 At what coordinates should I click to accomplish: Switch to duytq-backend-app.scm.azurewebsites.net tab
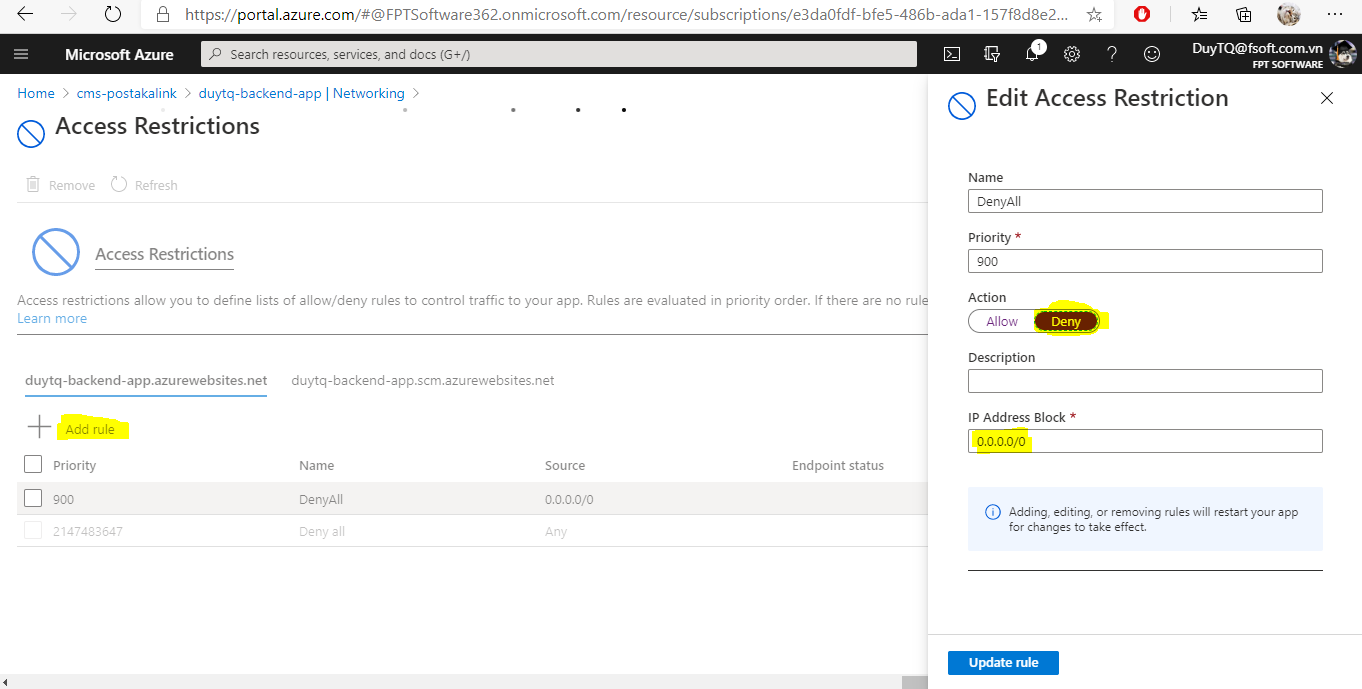422,380
